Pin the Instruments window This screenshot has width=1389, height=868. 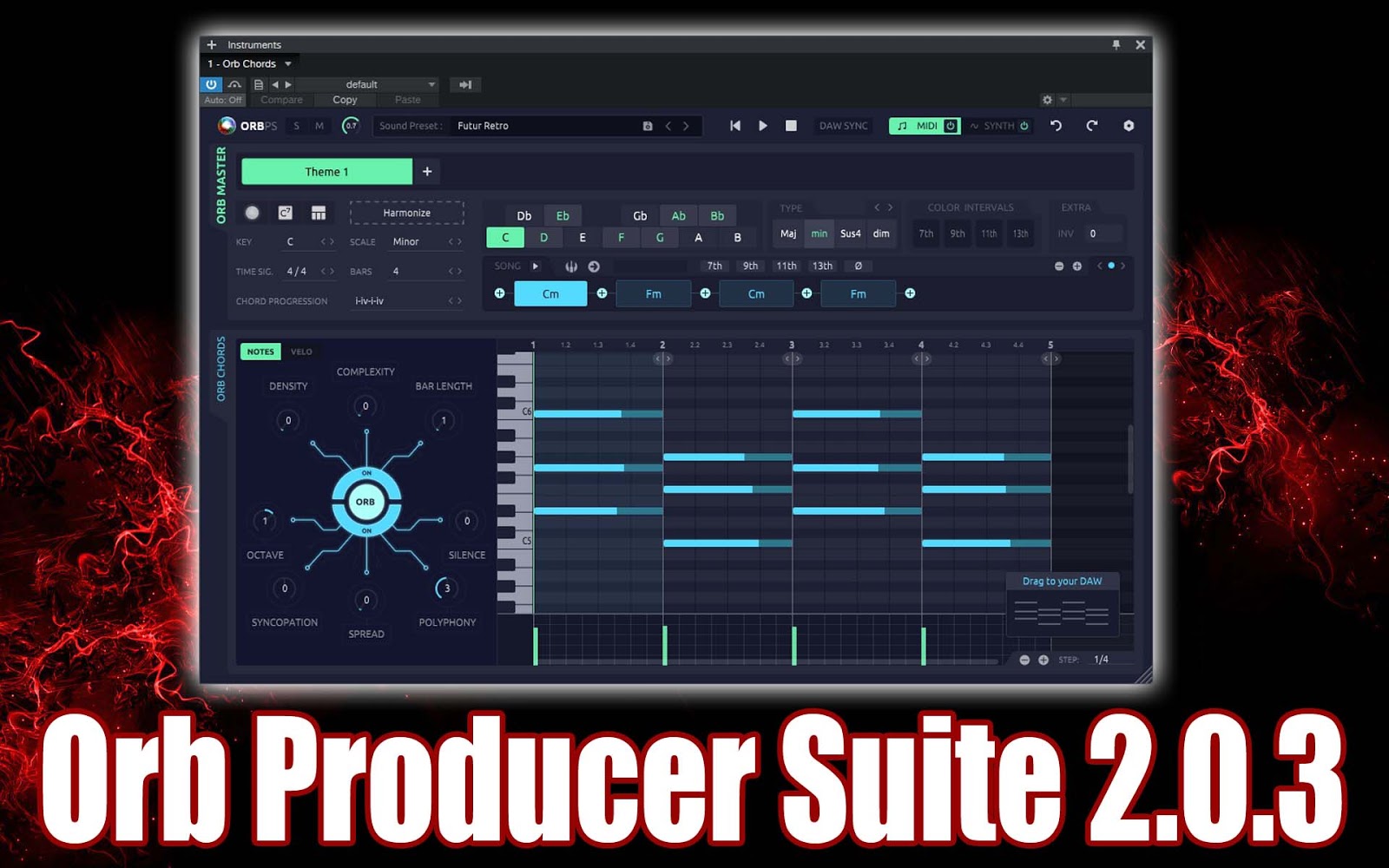pos(1116,44)
